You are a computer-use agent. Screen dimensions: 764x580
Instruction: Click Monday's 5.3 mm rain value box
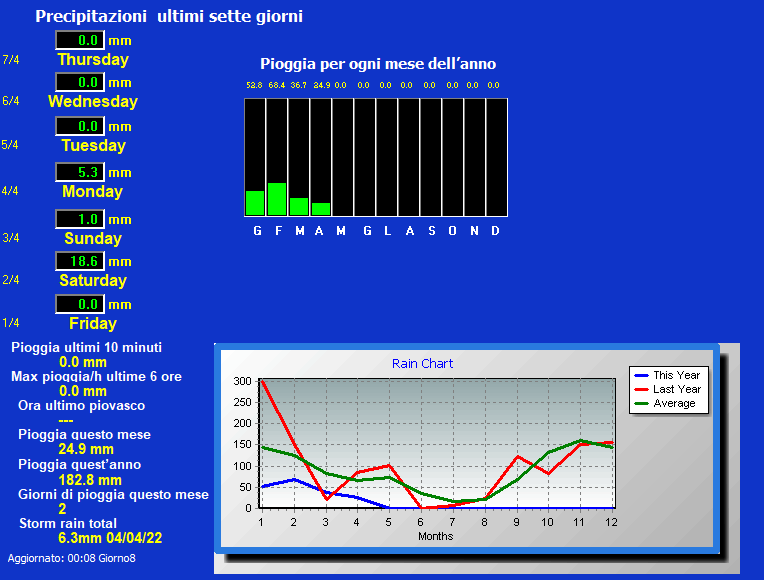click(x=80, y=172)
